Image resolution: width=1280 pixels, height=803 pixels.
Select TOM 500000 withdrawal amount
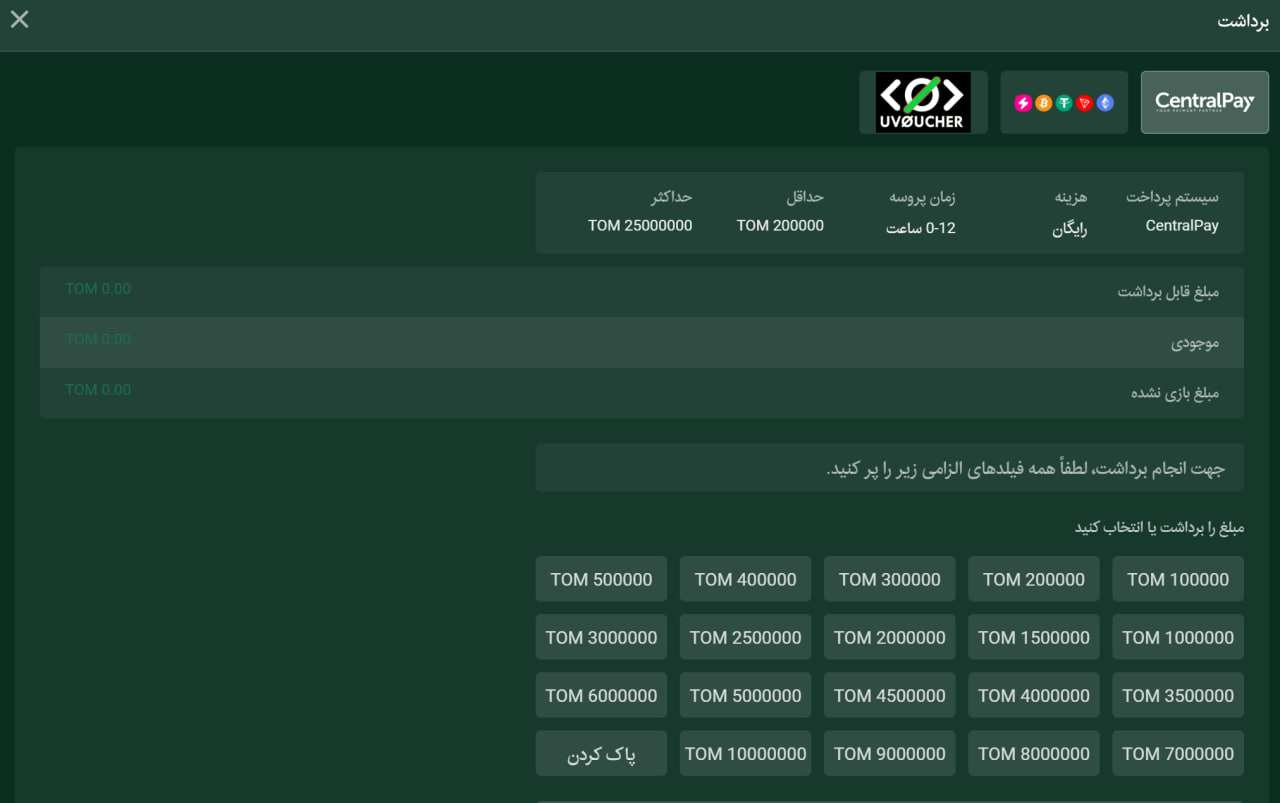(601, 579)
